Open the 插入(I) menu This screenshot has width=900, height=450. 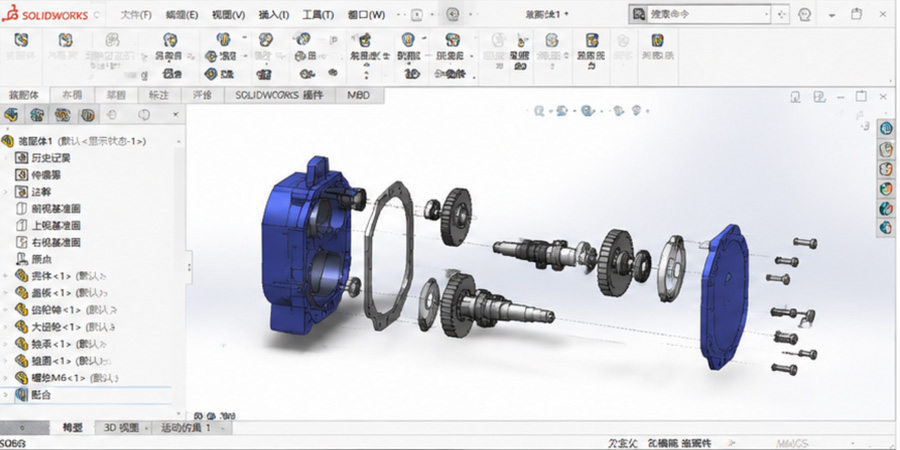pyautogui.click(x=274, y=15)
